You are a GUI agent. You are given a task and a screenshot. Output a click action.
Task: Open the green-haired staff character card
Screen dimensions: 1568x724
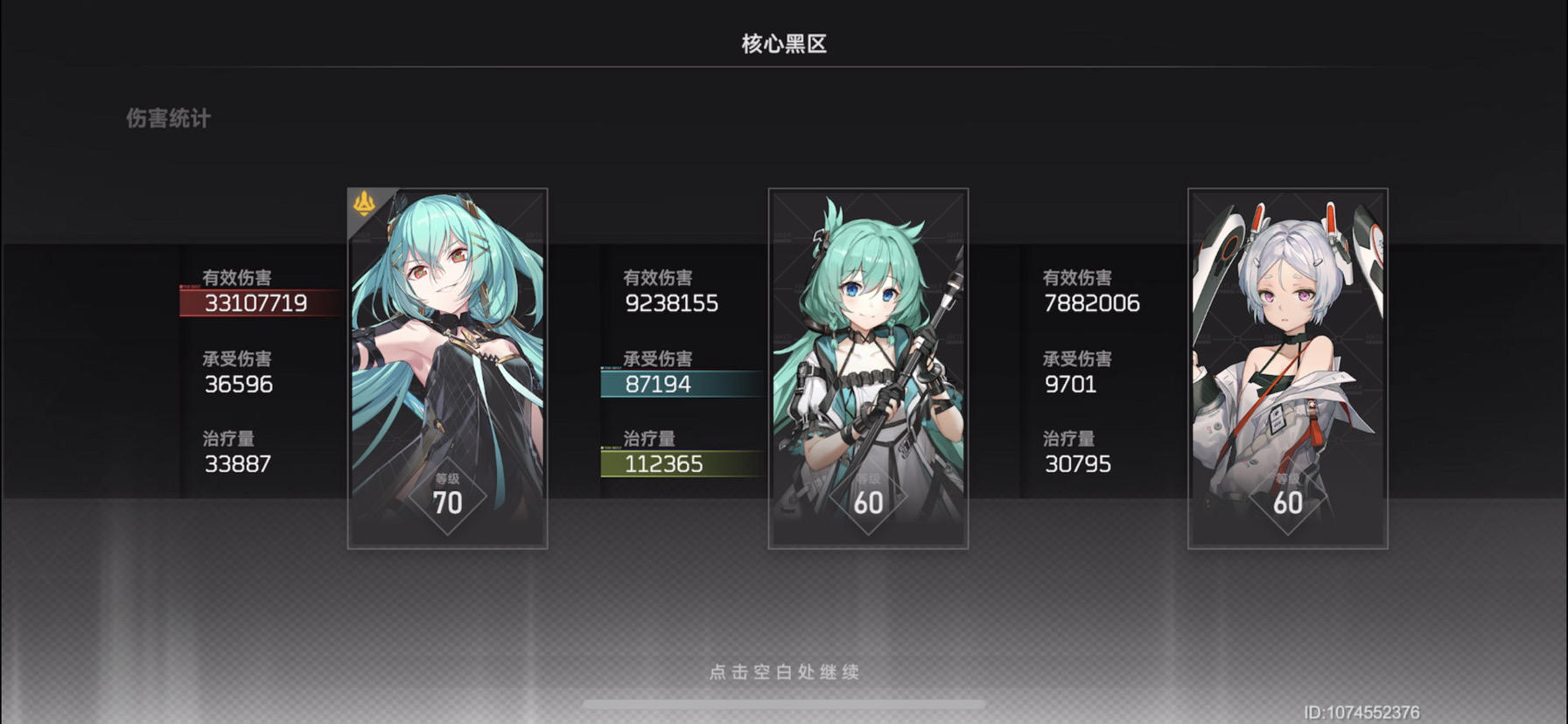[x=868, y=368]
